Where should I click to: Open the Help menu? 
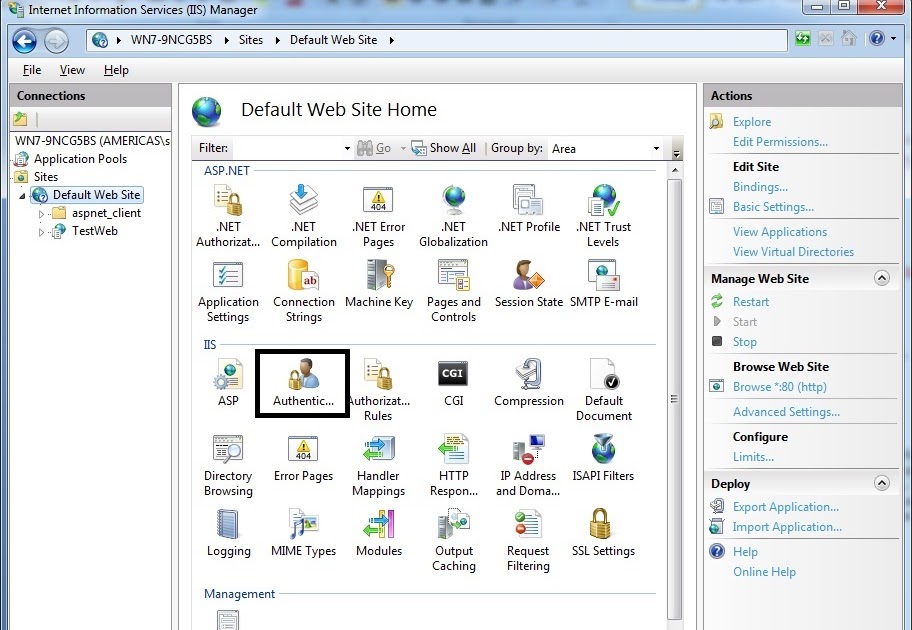pyautogui.click(x=116, y=70)
